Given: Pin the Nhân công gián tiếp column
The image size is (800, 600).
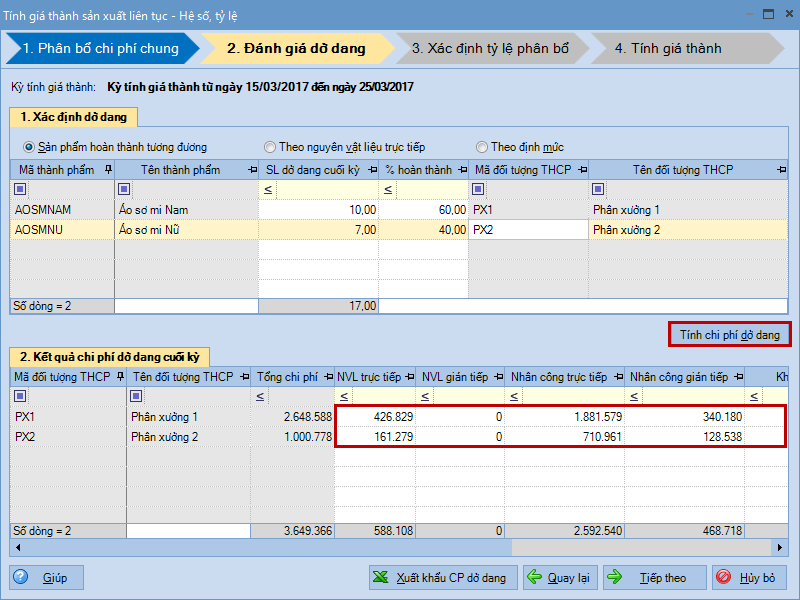Looking at the screenshot, I should tap(738, 377).
